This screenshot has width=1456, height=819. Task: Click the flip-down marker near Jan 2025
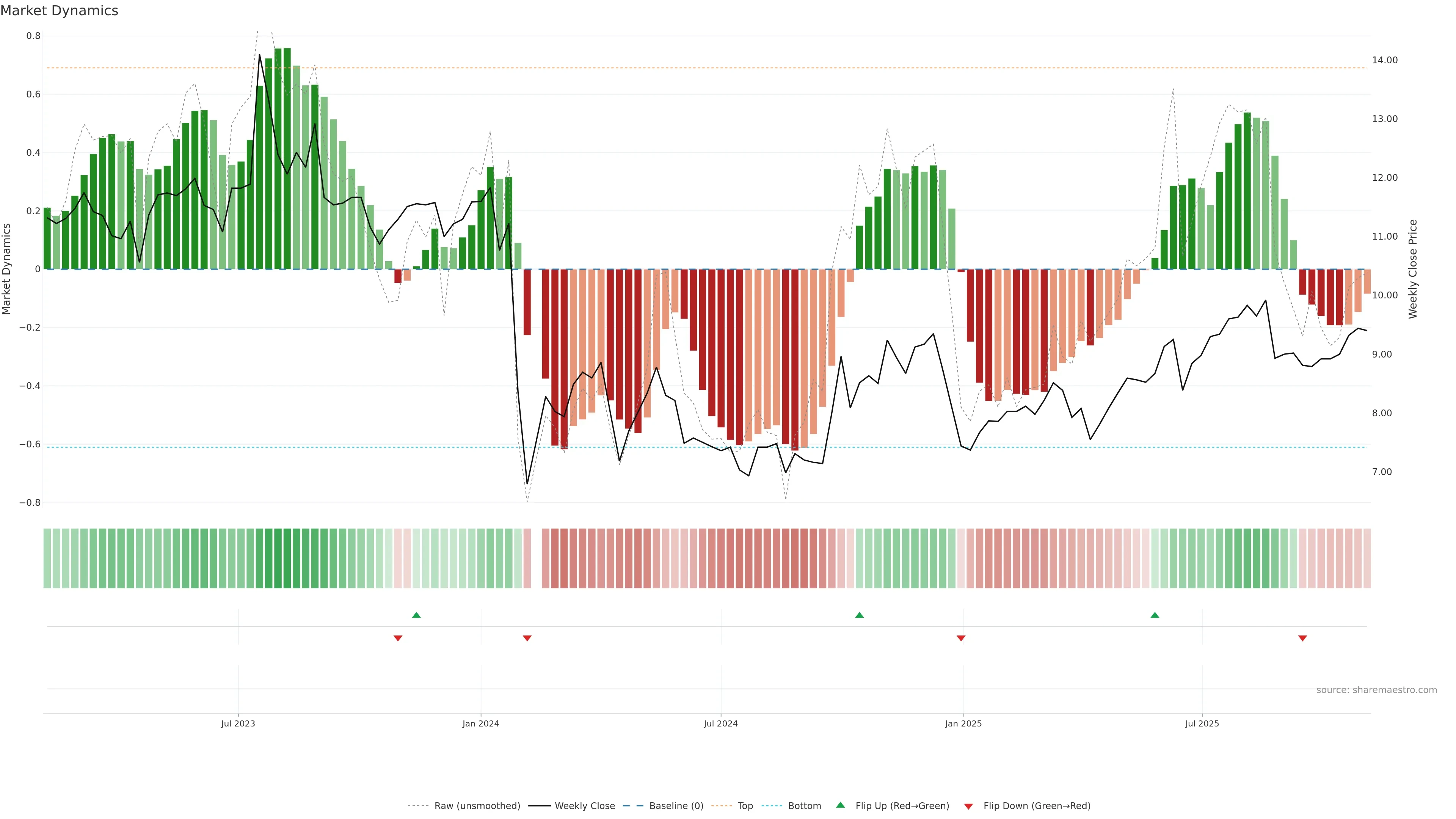point(961,638)
